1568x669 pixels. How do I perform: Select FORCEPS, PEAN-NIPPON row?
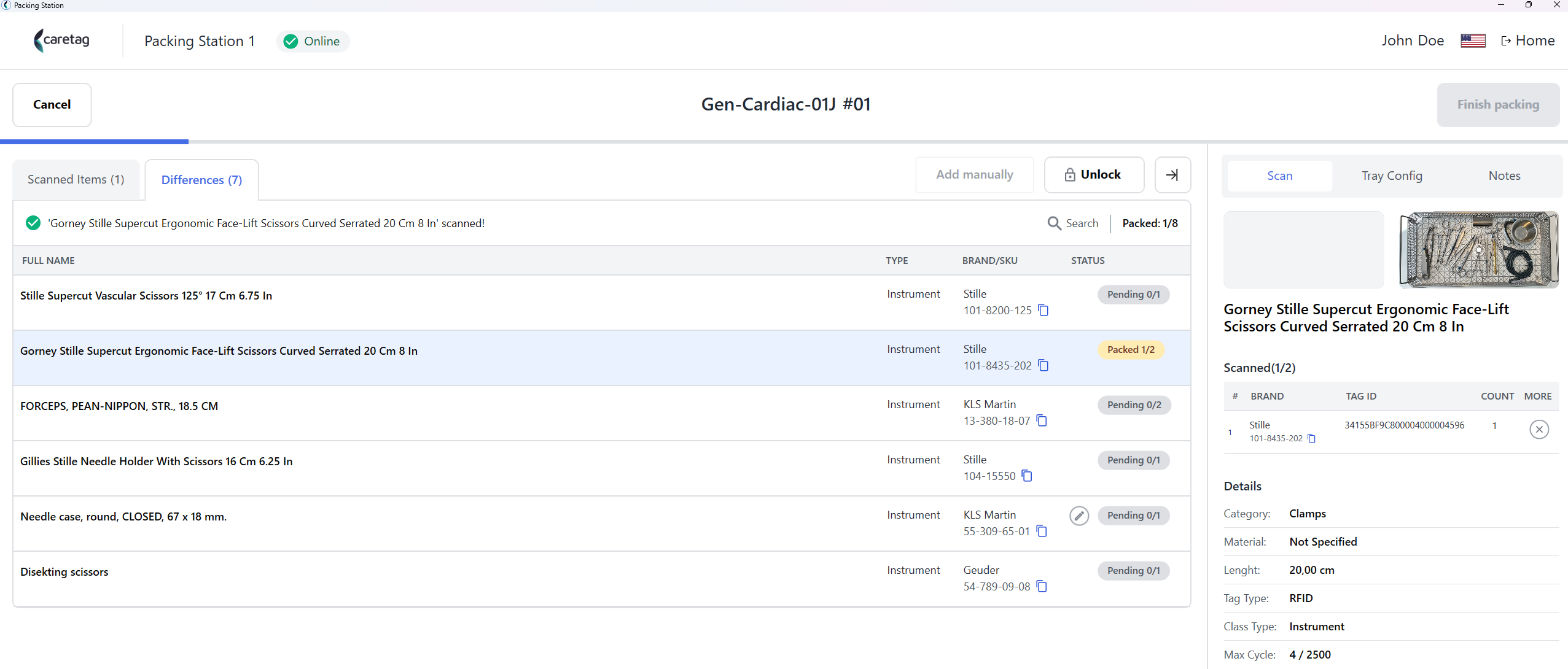pyautogui.click(x=602, y=413)
